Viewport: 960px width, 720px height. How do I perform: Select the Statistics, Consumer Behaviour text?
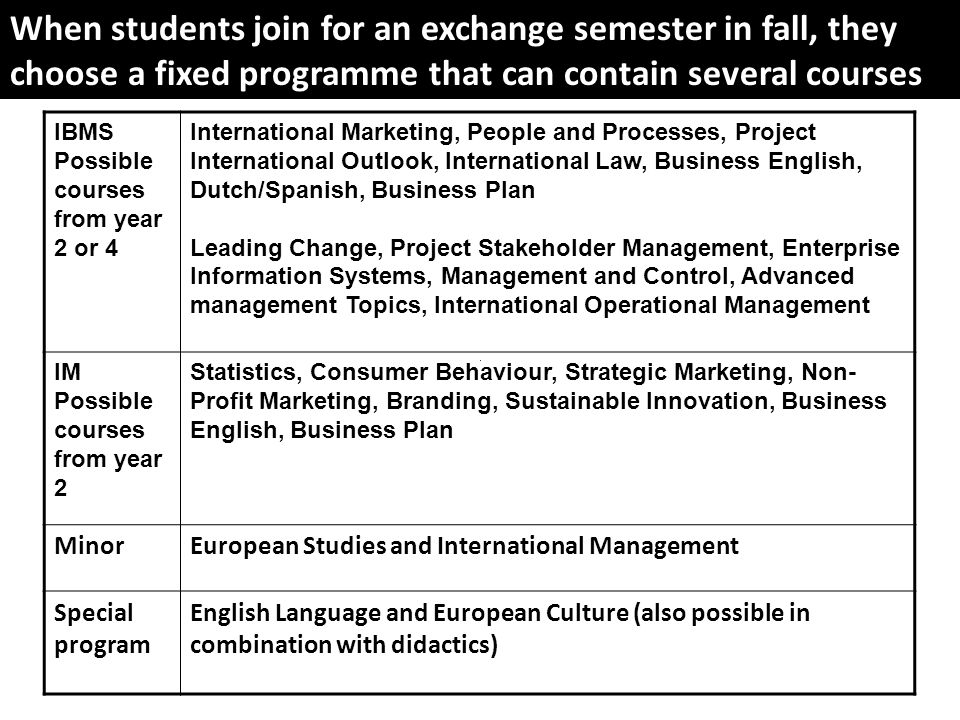[x=372, y=372]
